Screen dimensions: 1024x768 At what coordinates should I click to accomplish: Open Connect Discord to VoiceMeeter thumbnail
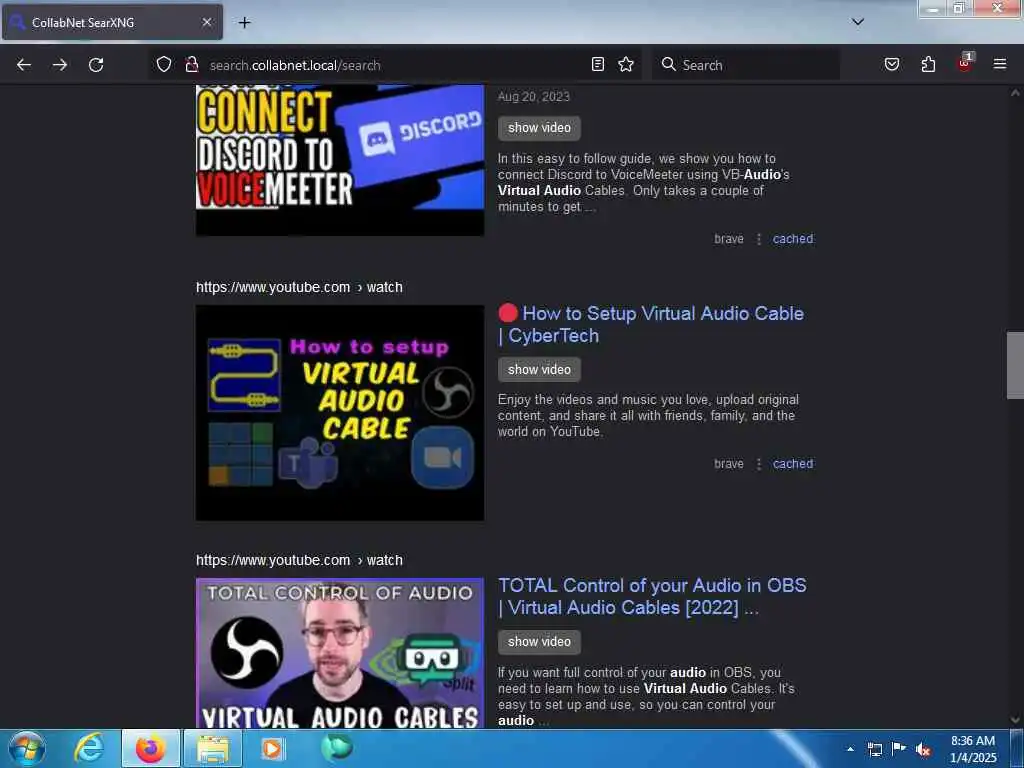(340, 160)
